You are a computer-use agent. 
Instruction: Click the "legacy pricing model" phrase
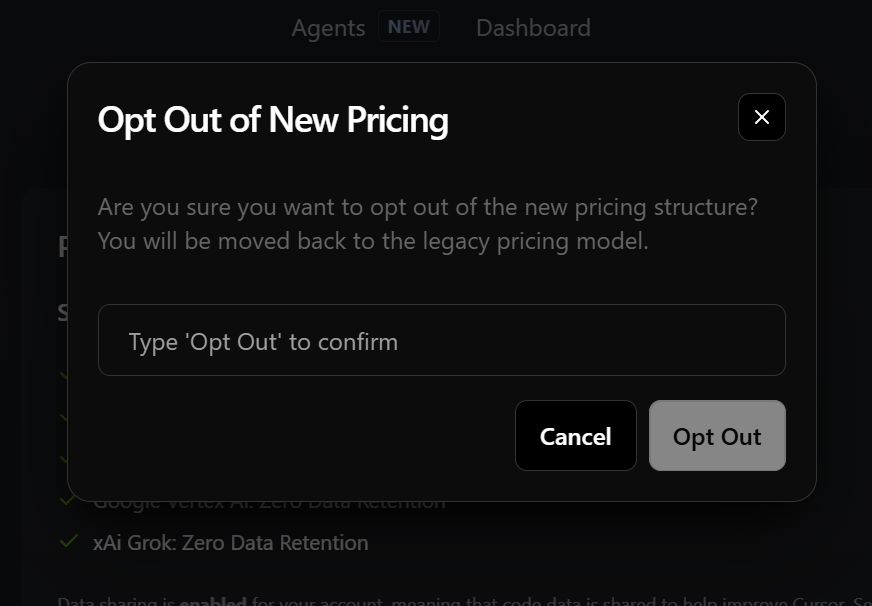pos(536,241)
